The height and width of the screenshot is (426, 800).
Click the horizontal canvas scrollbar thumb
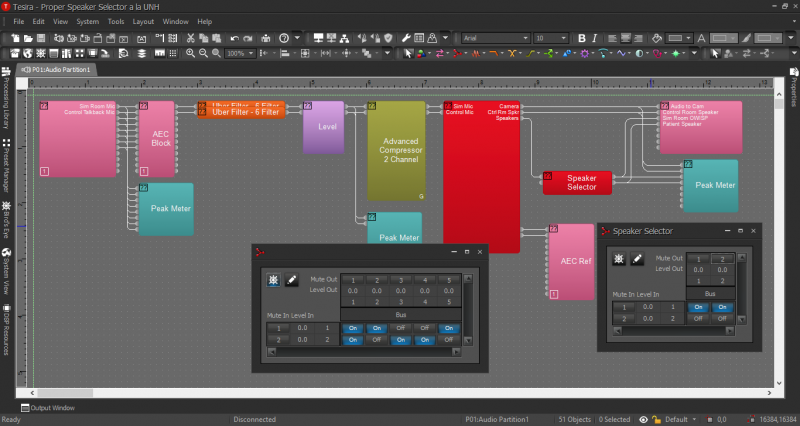pos(65,393)
